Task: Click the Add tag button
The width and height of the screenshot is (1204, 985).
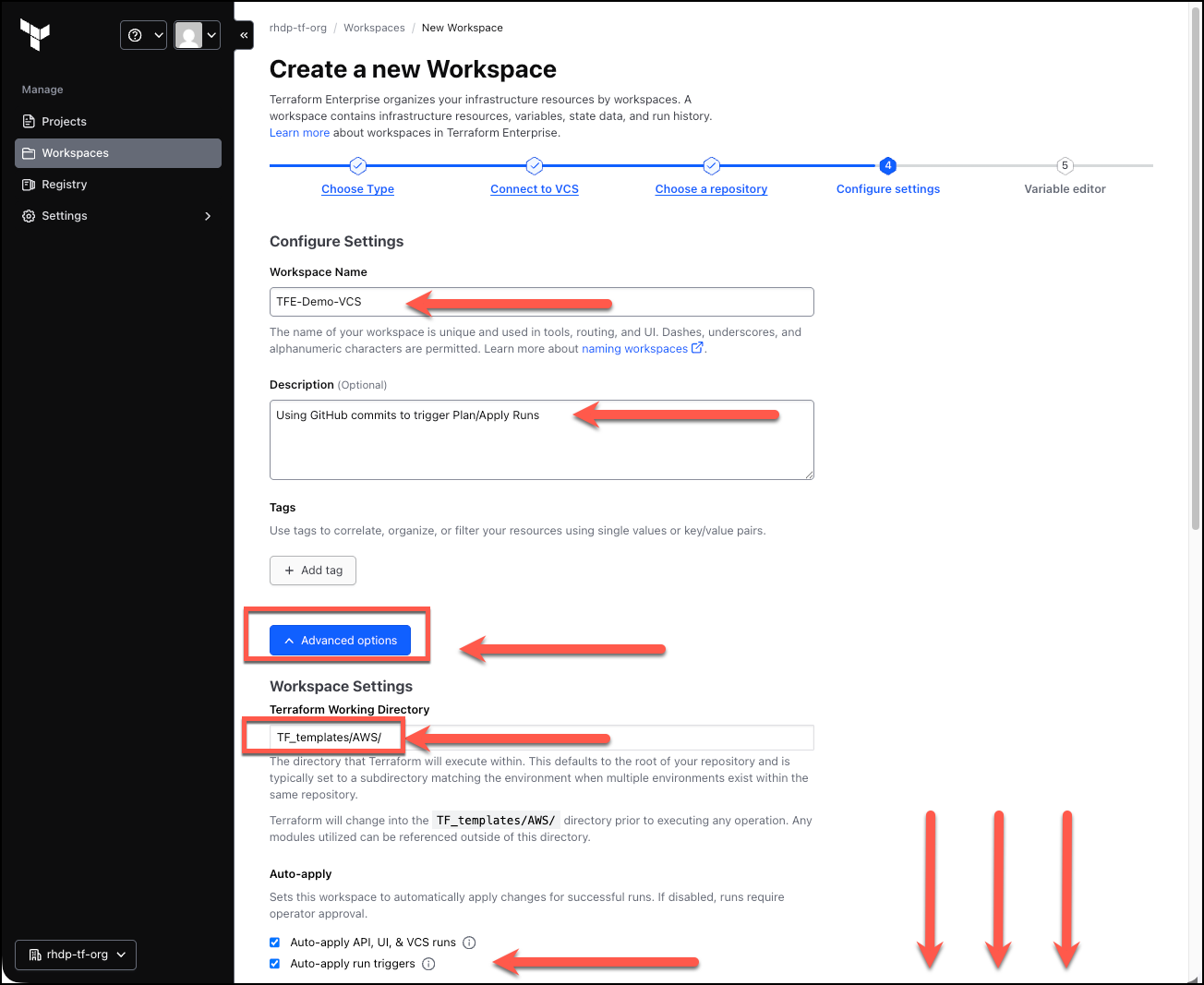Action: [313, 571]
